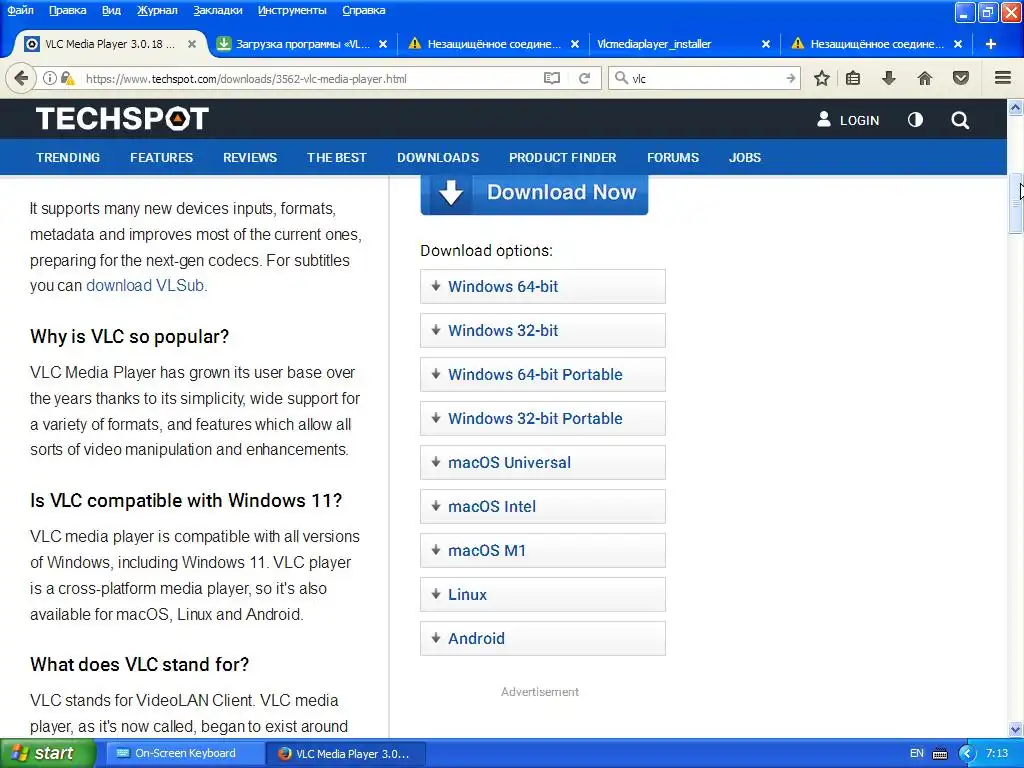
Task: Download the Android version
Action: point(543,638)
